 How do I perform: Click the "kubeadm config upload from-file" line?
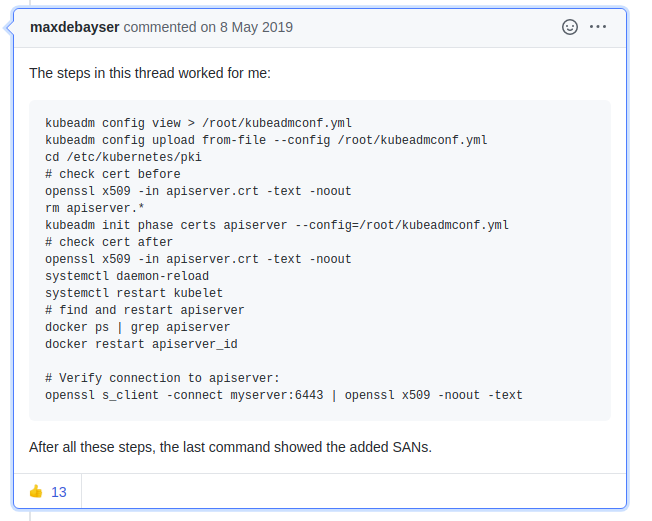pyautogui.click(x=266, y=140)
